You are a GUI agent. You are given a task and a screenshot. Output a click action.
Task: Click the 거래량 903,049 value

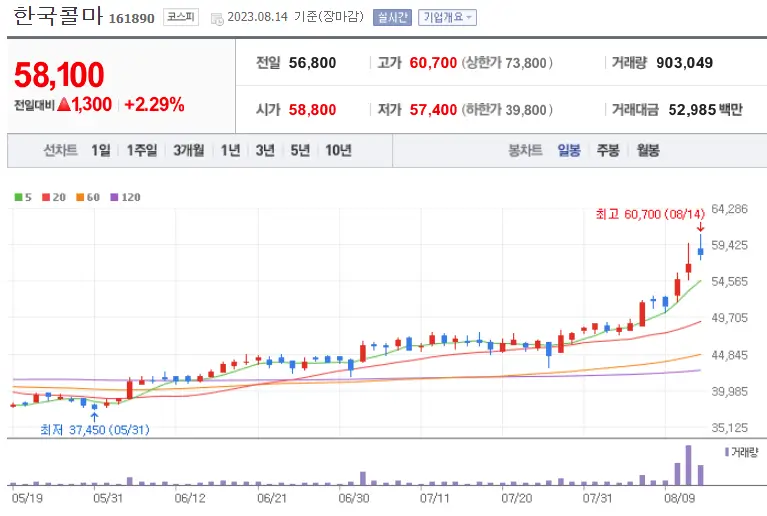point(684,63)
